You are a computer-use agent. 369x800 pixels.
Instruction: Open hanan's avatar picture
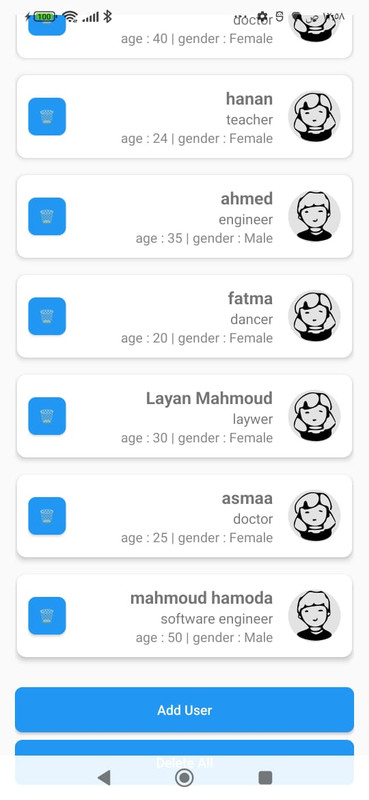click(314, 116)
